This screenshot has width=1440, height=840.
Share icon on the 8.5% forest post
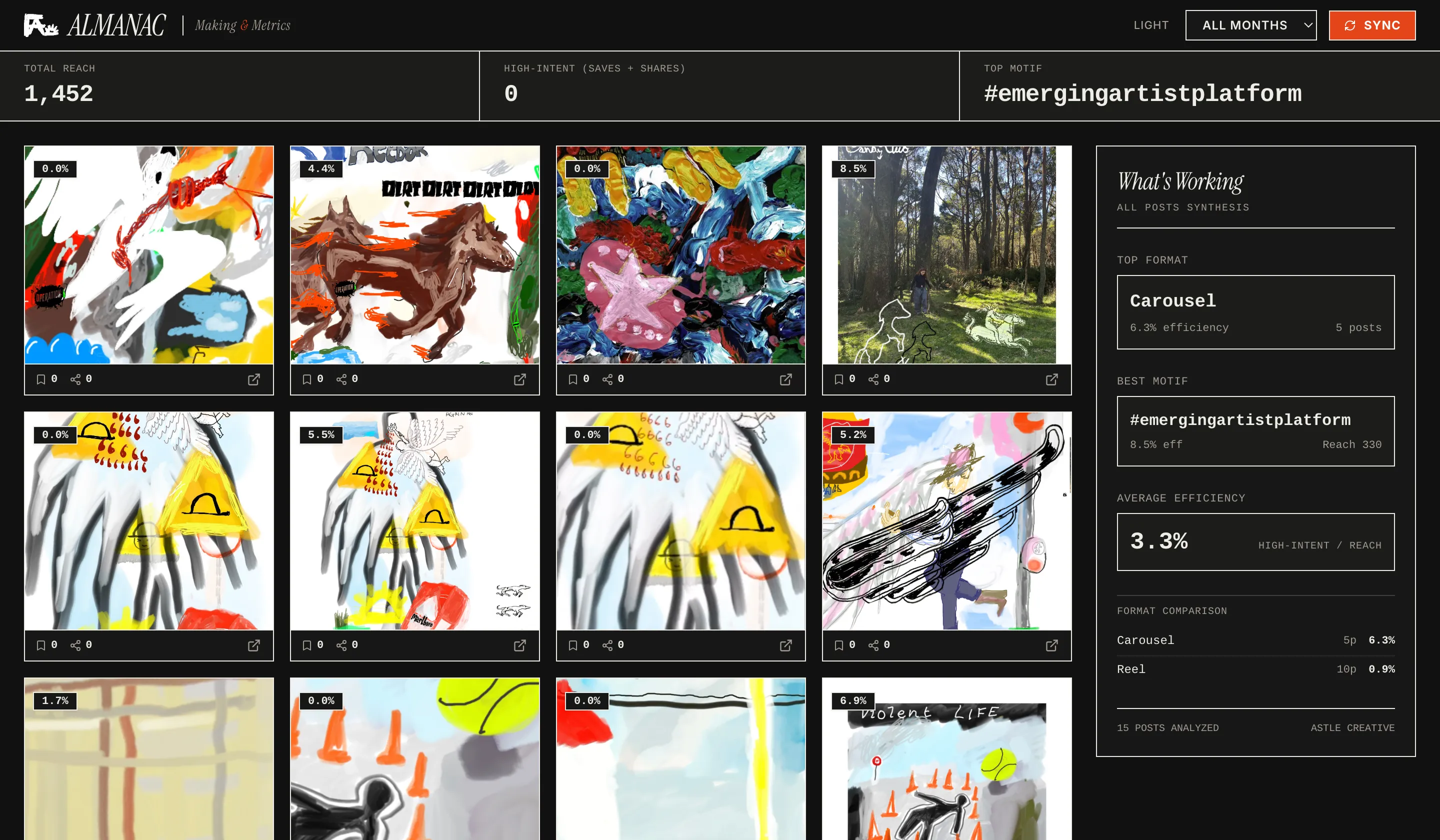[873, 379]
